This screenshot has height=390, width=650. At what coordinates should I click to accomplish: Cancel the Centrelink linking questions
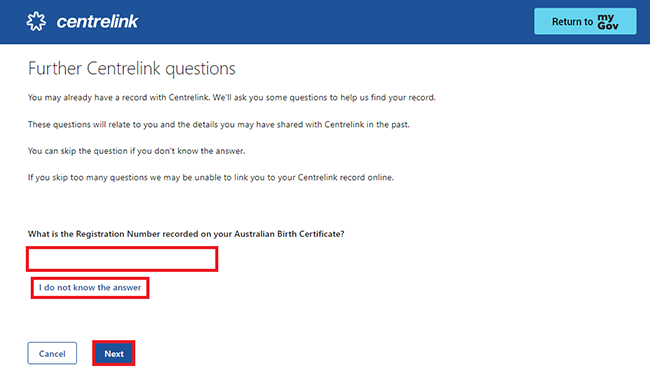tap(52, 353)
